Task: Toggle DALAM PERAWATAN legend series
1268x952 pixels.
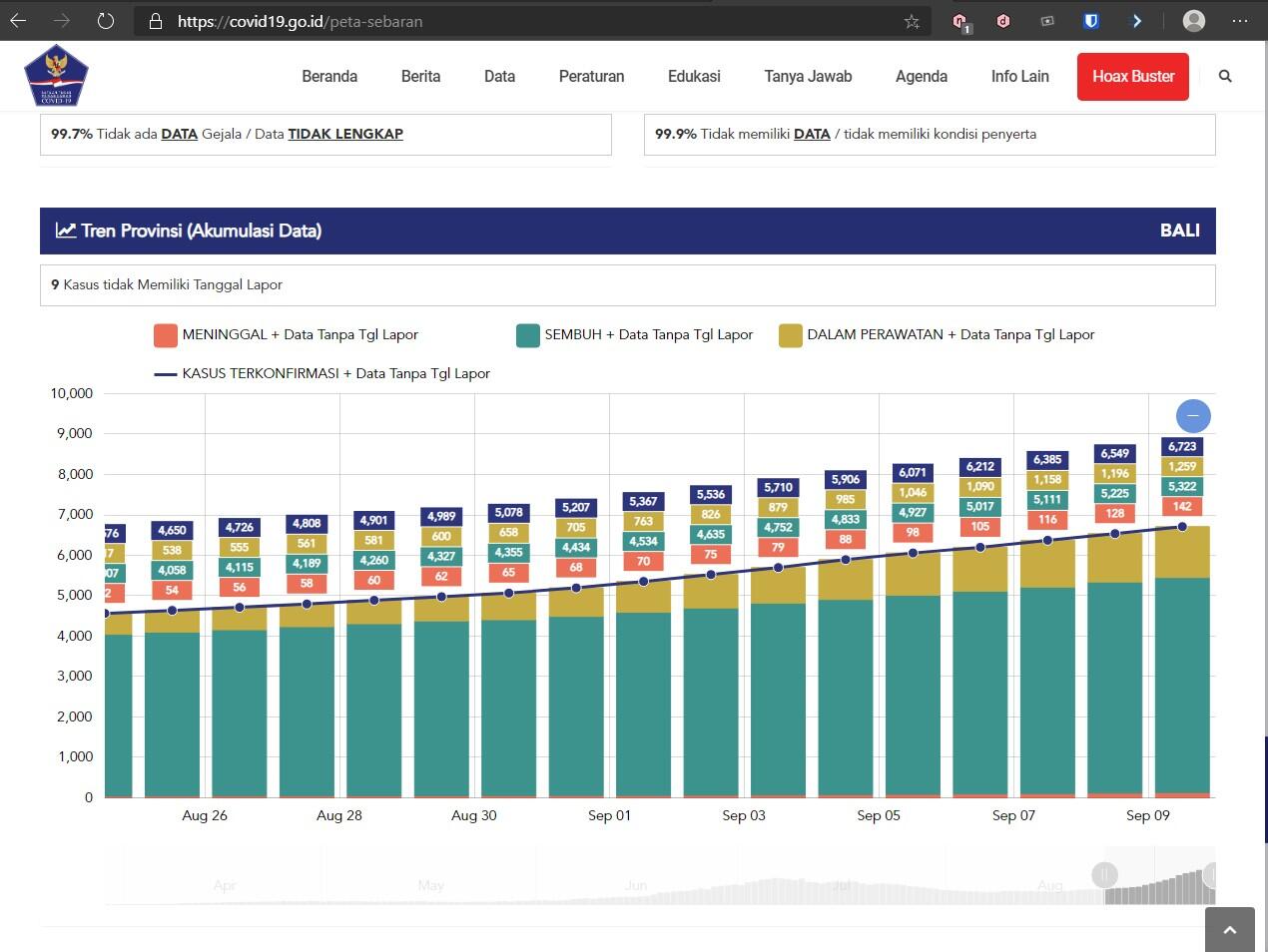Action: point(791,335)
